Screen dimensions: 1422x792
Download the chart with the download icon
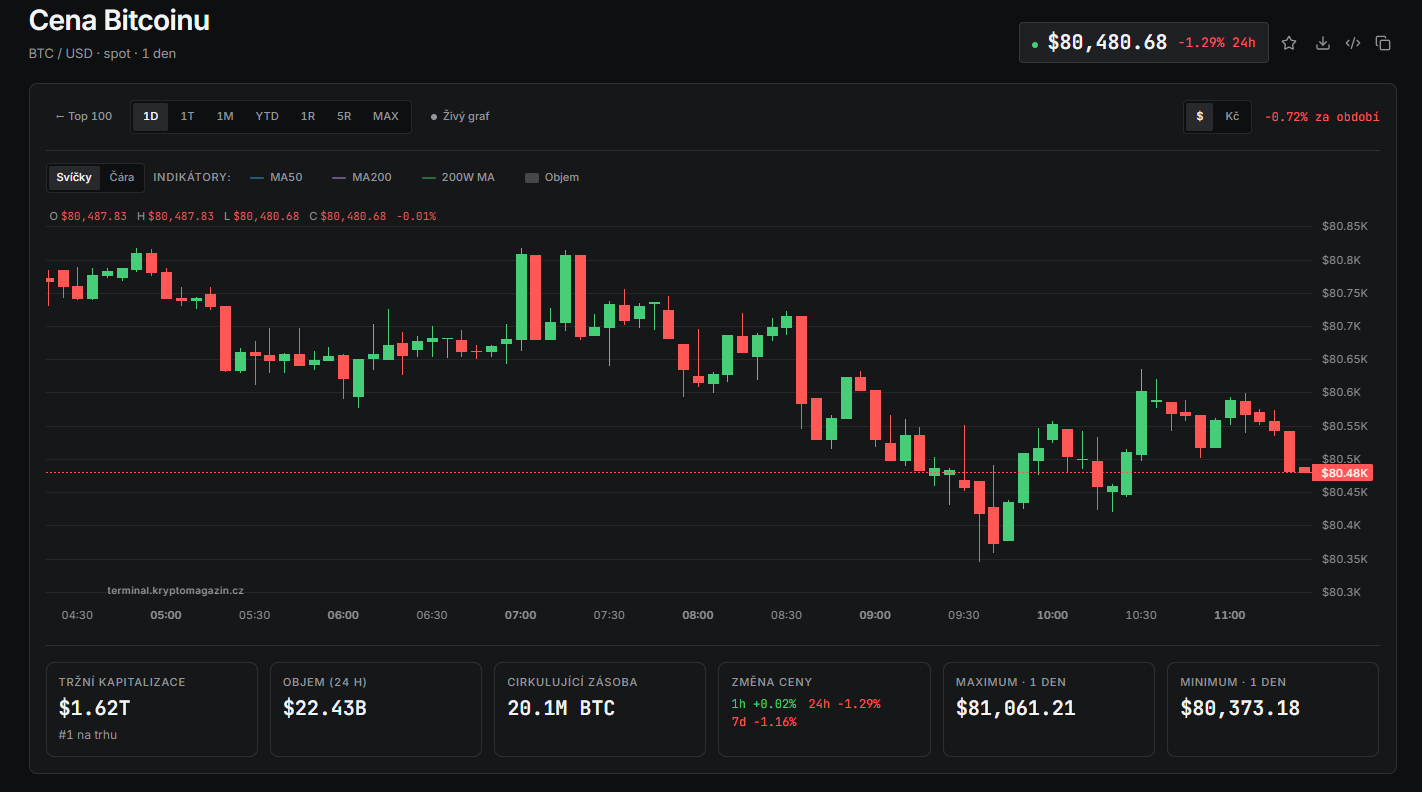(x=1322, y=43)
